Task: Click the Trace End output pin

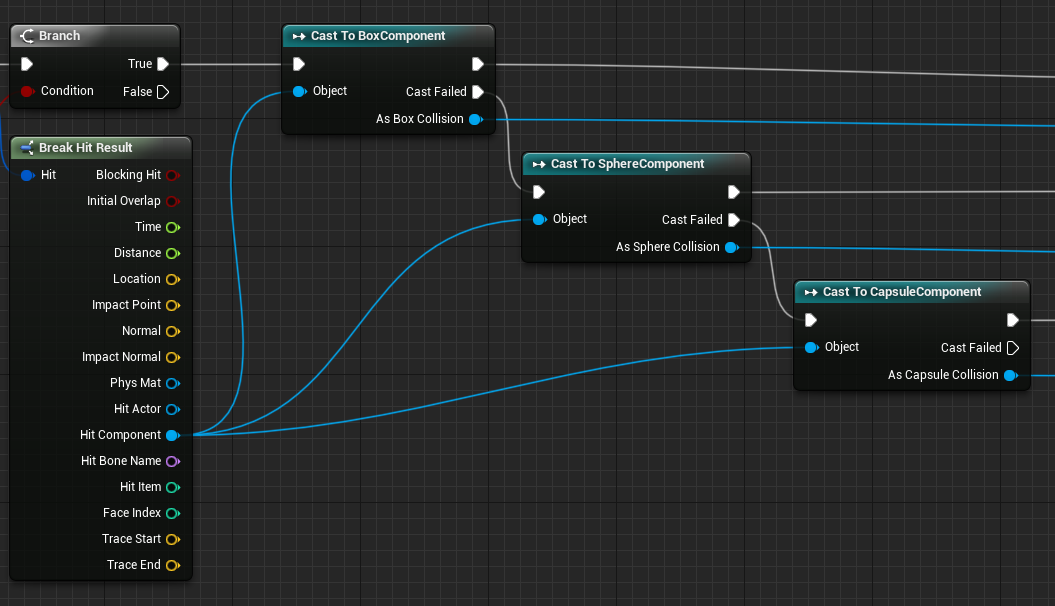Action: point(173,565)
